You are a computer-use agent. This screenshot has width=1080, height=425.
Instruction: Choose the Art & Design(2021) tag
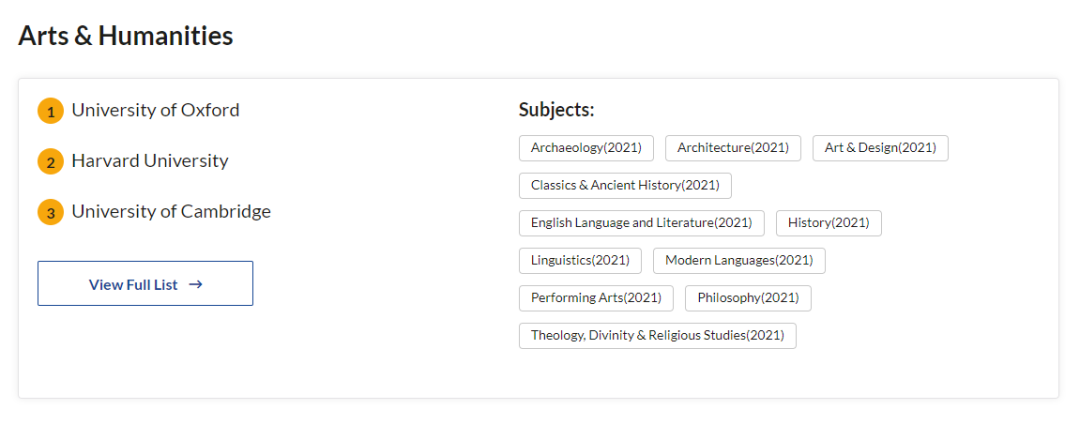(880, 148)
